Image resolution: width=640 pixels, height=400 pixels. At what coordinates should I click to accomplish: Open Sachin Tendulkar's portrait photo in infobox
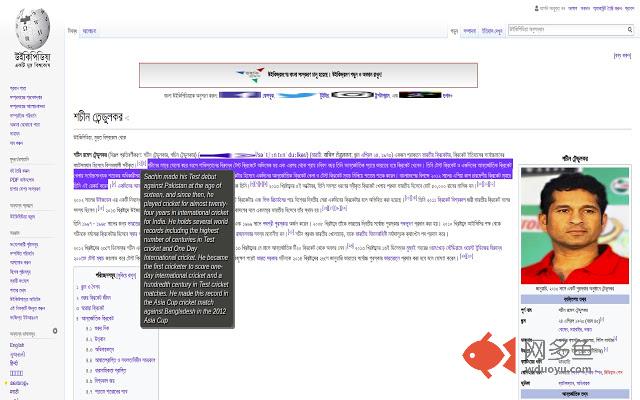coord(575,226)
